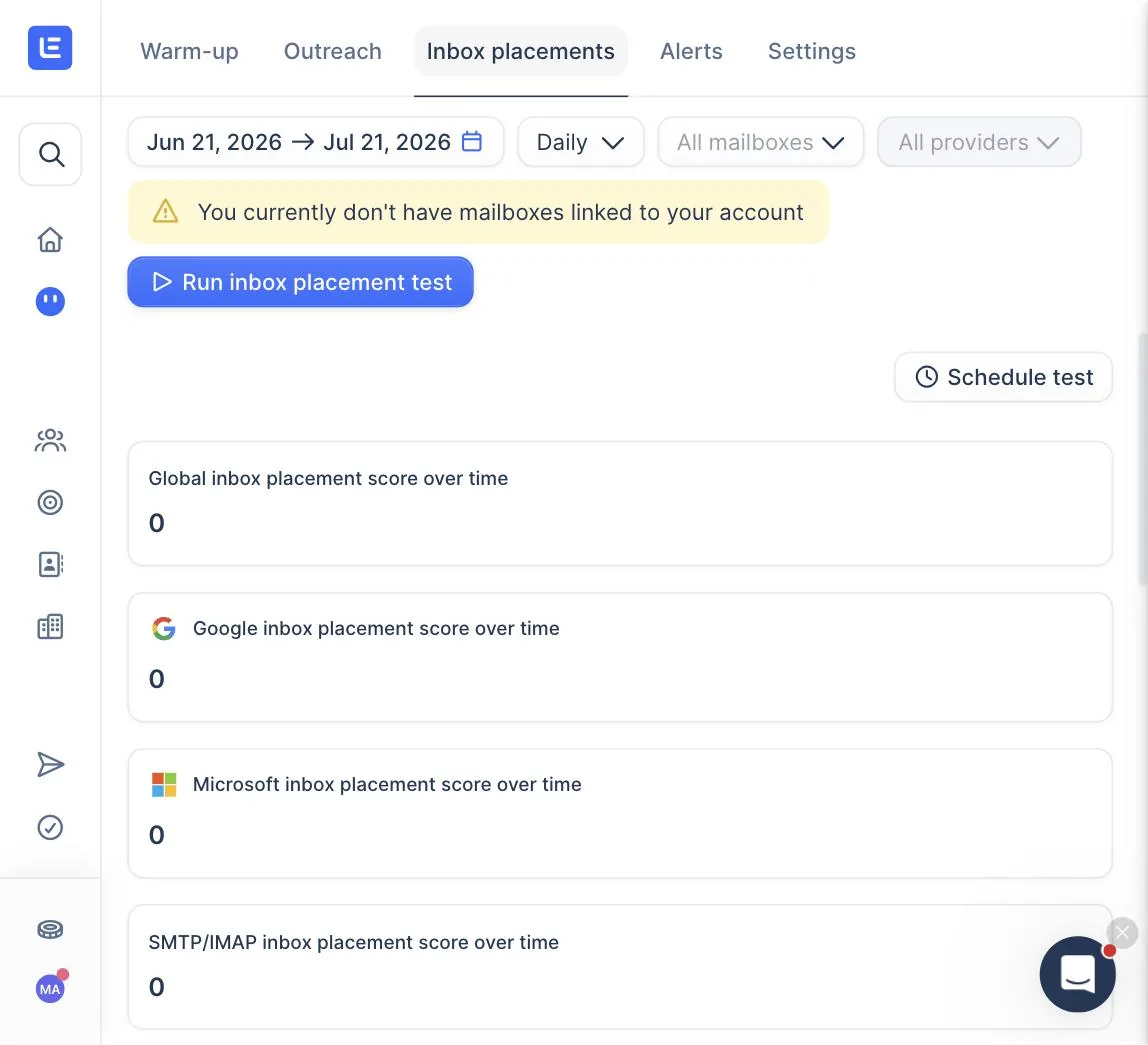Open the people group icon in sidebar

[x=51, y=440]
